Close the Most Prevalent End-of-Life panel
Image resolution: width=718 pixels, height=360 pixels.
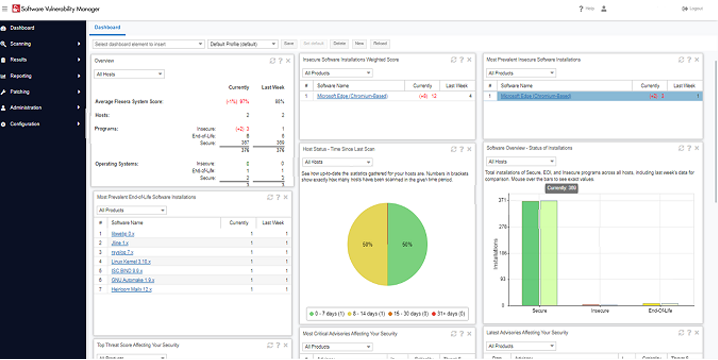[x=286, y=197]
